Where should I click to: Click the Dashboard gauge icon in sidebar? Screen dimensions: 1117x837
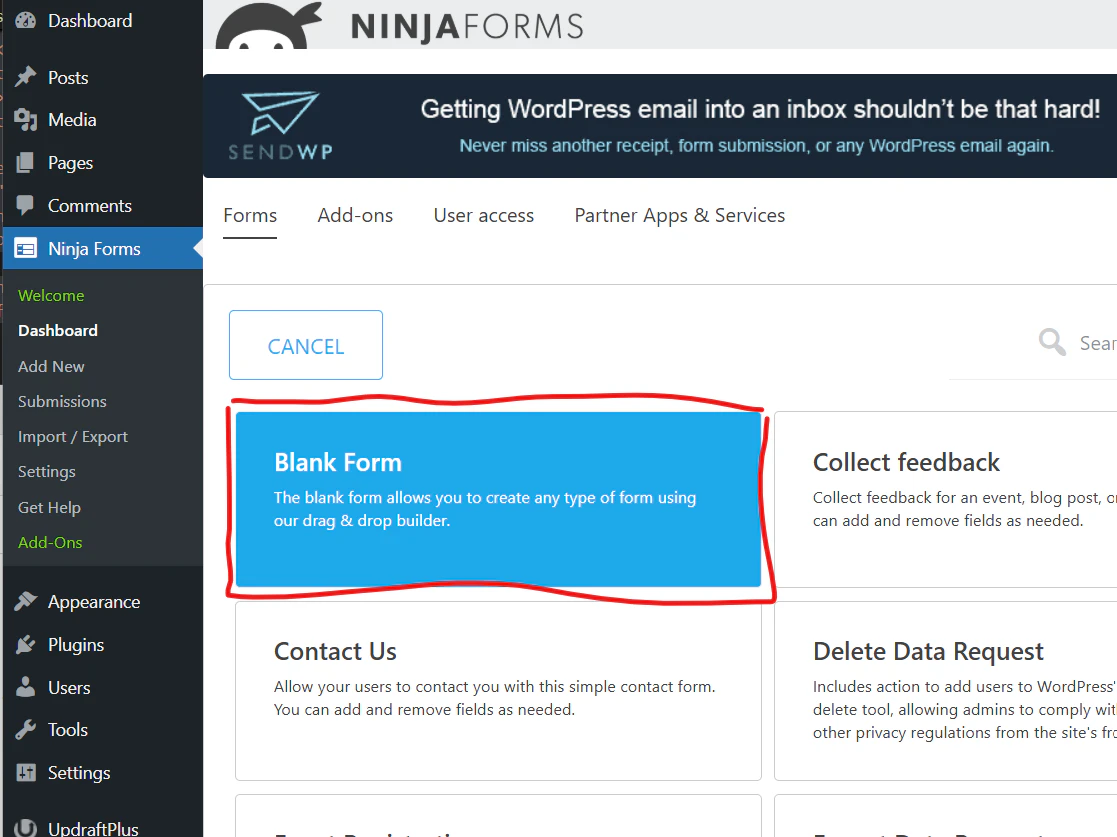(x=26, y=21)
